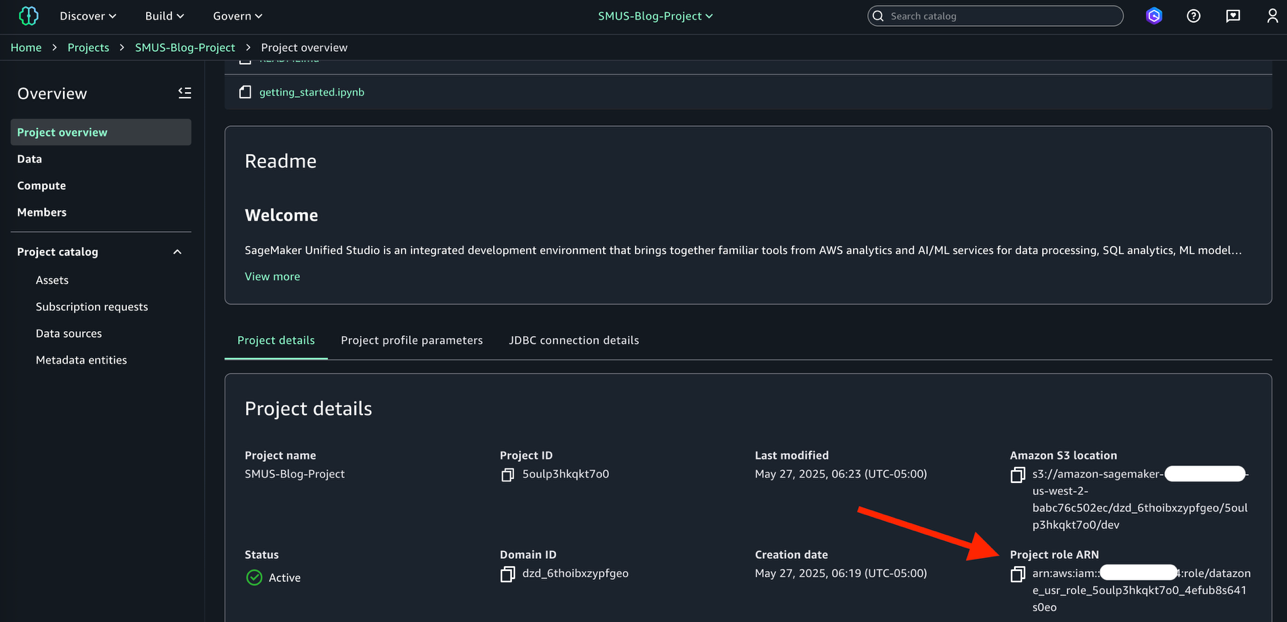Open the SMUS-Blog-Project selector dropdown
The width and height of the screenshot is (1287, 622).
pyautogui.click(x=655, y=16)
